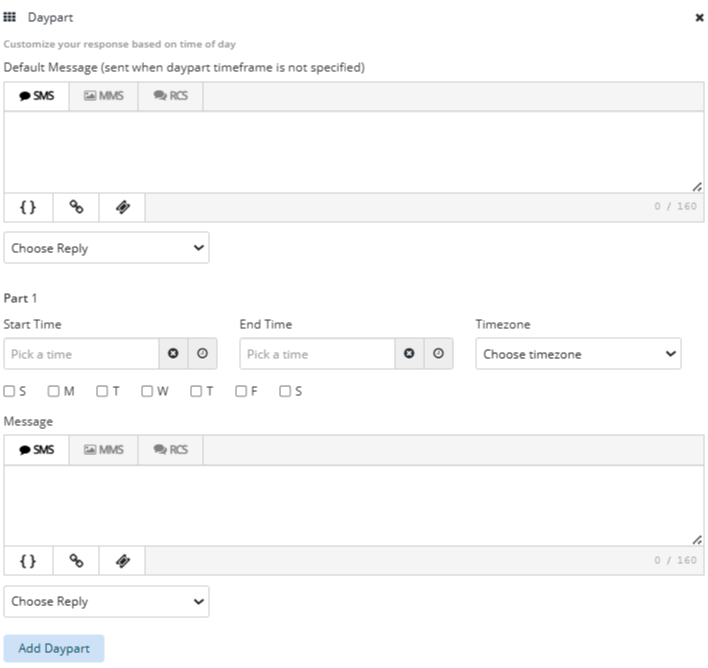The image size is (708, 668).
Task: Open the Choose Reply dropdown under Default Message
Action: (x=106, y=248)
